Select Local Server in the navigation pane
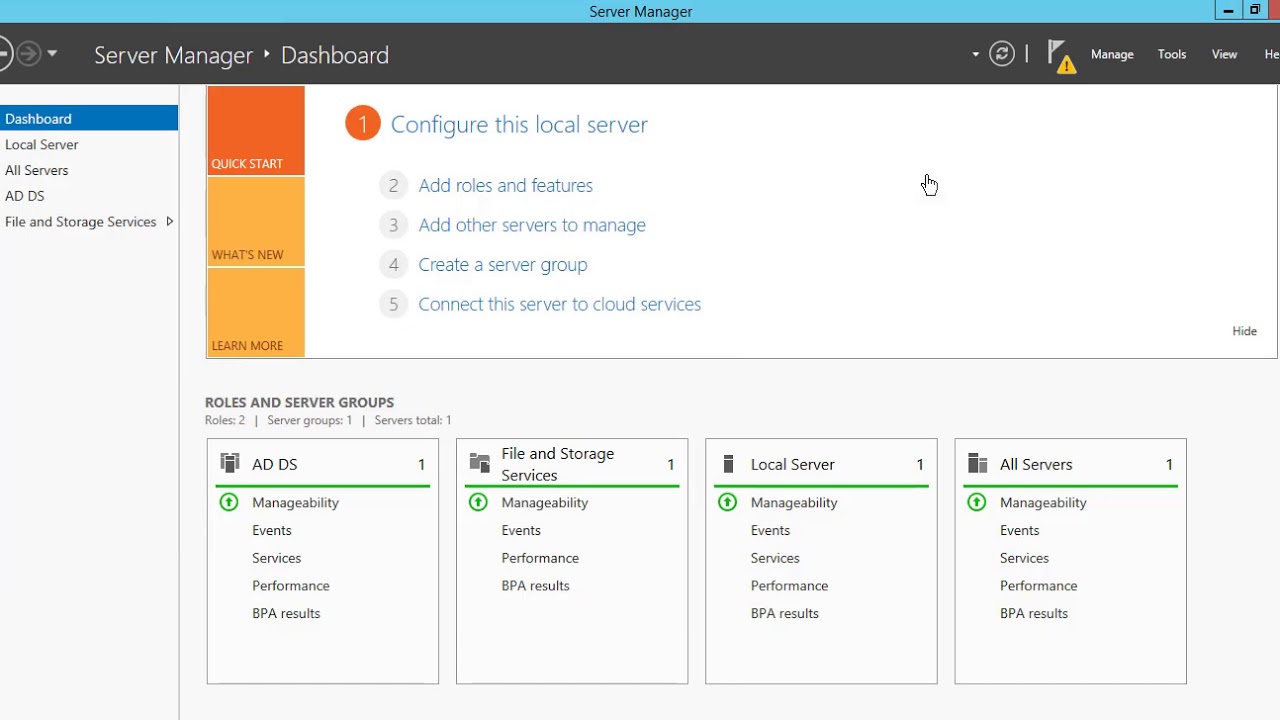The width and height of the screenshot is (1280, 720). point(89,144)
